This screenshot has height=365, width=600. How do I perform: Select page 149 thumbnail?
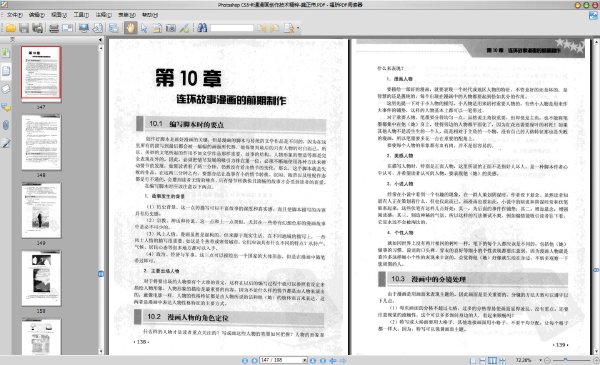click(41, 210)
